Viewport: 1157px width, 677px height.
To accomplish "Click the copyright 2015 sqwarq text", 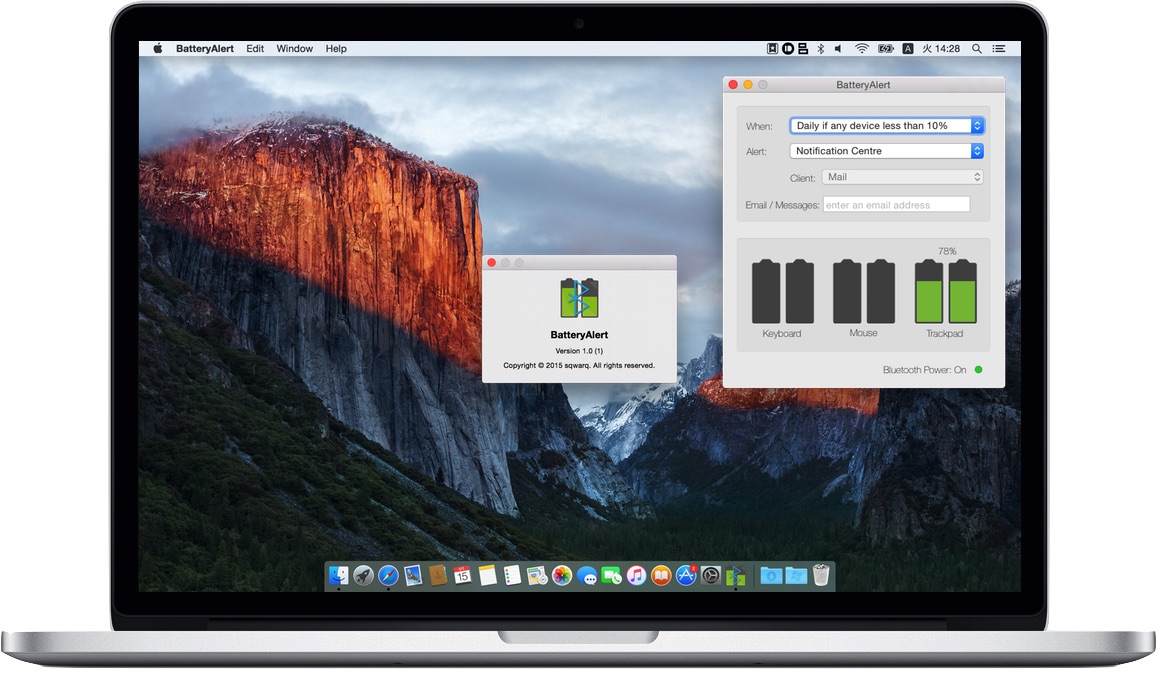I will pyautogui.click(x=579, y=365).
